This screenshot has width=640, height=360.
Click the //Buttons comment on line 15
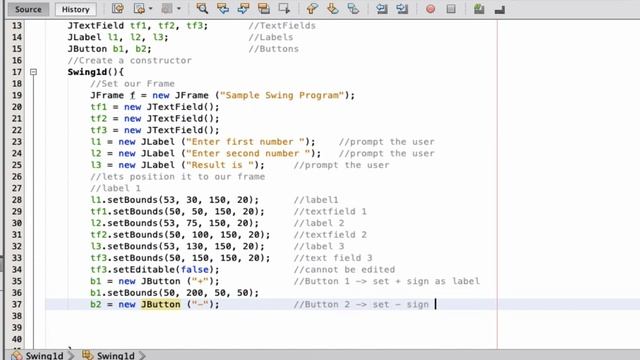(x=273, y=49)
